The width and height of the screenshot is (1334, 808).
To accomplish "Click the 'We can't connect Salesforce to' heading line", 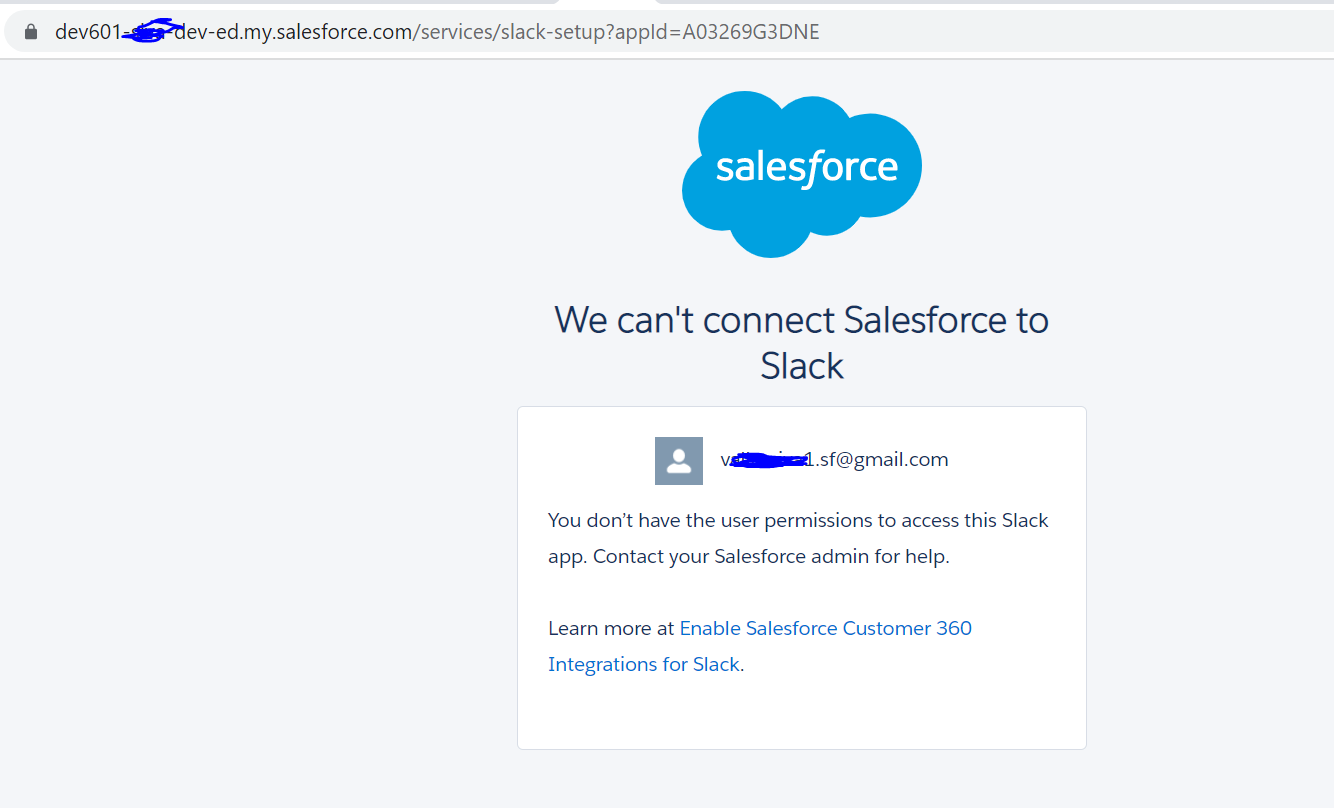I will (x=801, y=320).
